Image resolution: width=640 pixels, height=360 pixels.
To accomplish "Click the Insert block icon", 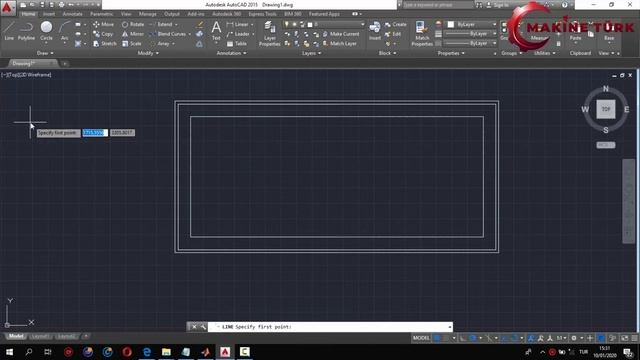I will [375, 31].
